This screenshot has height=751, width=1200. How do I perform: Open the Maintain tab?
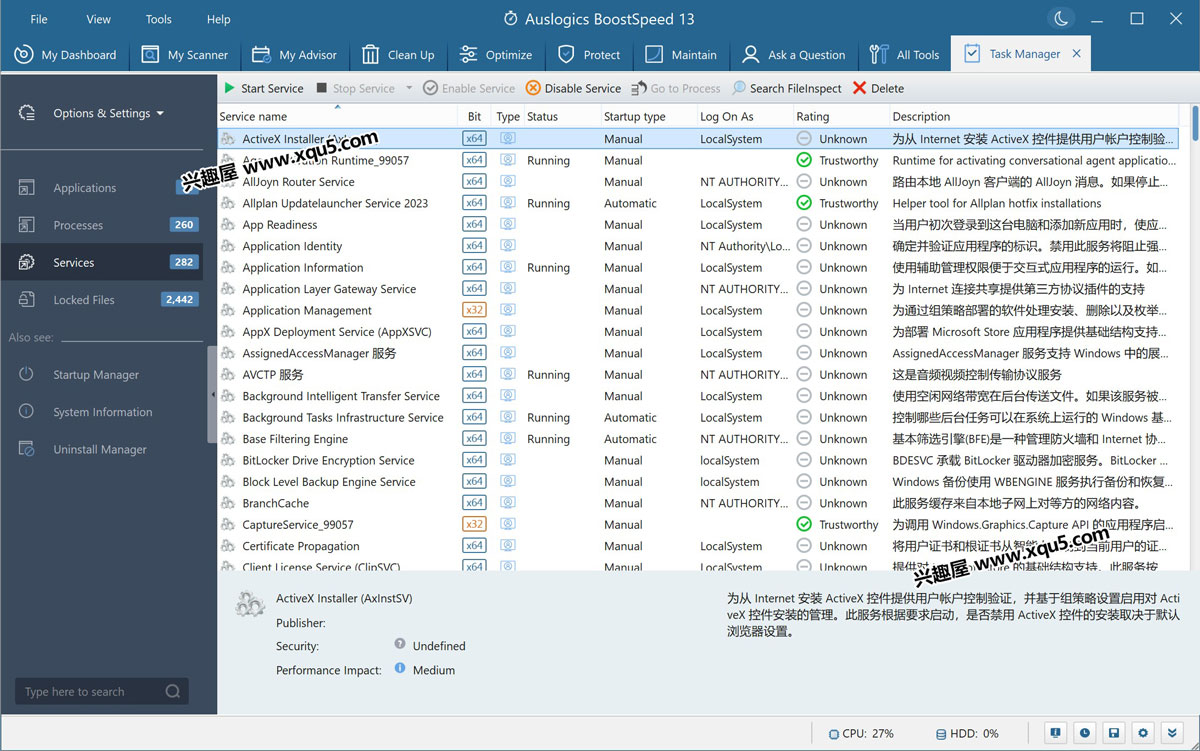click(x=681, y=54)
